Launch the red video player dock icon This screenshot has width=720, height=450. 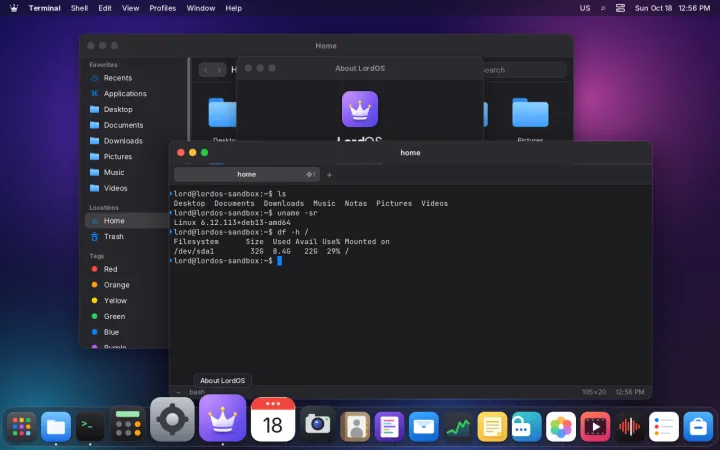point(595,427)
